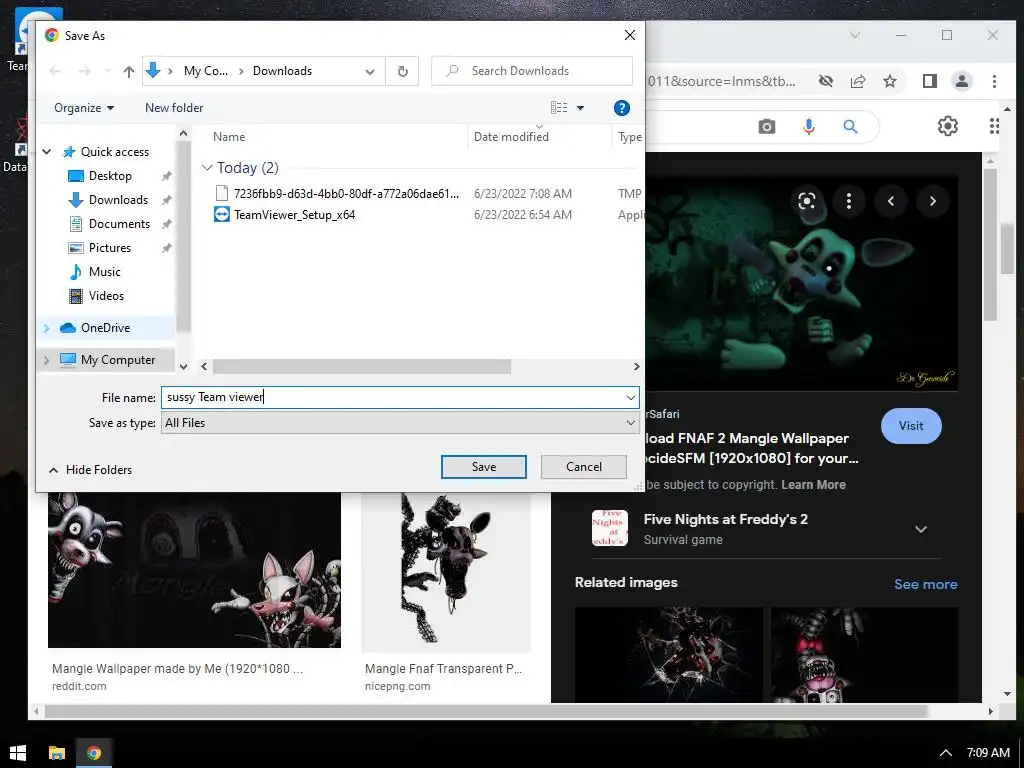The width and height of the screenshot is (1024, 768).
Task: Collapse the Quick access tree node
Action: (x=47, y=152)
